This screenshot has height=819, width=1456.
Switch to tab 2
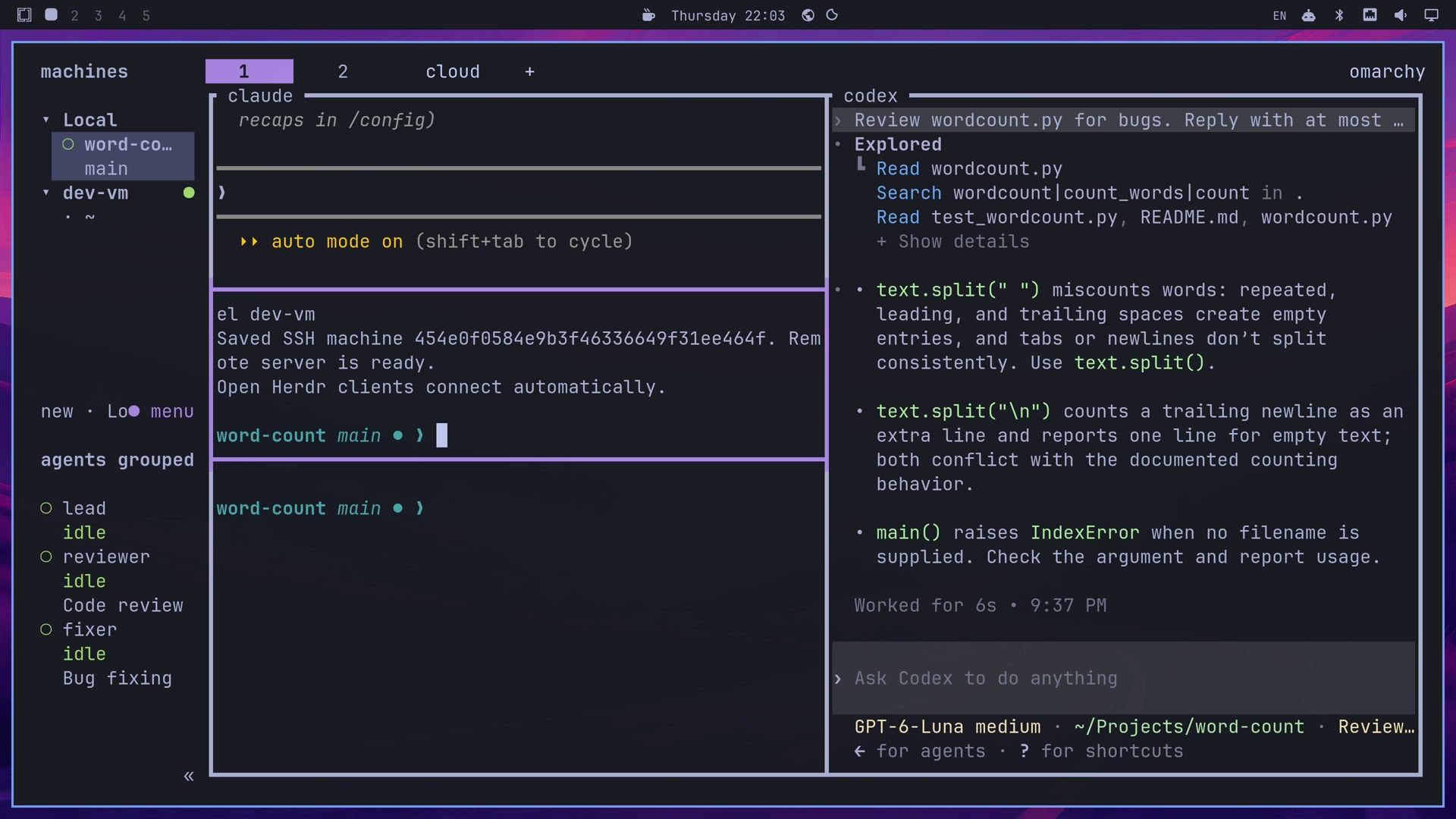(x=343, y=71)
